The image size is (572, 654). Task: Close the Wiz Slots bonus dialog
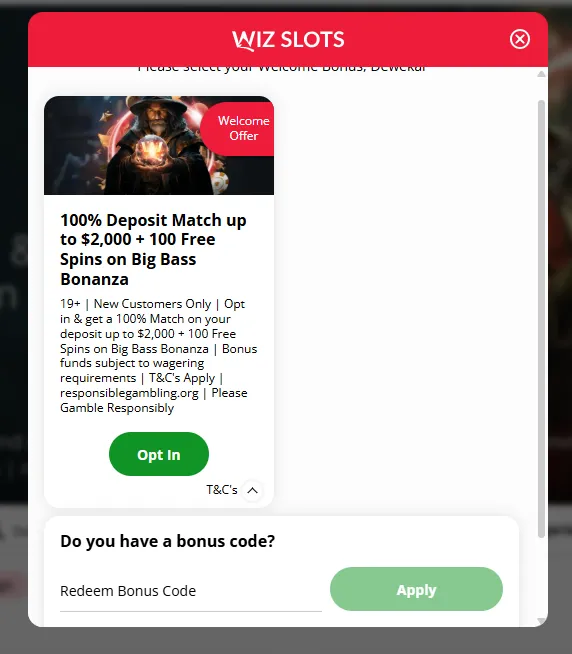(519, 39)
